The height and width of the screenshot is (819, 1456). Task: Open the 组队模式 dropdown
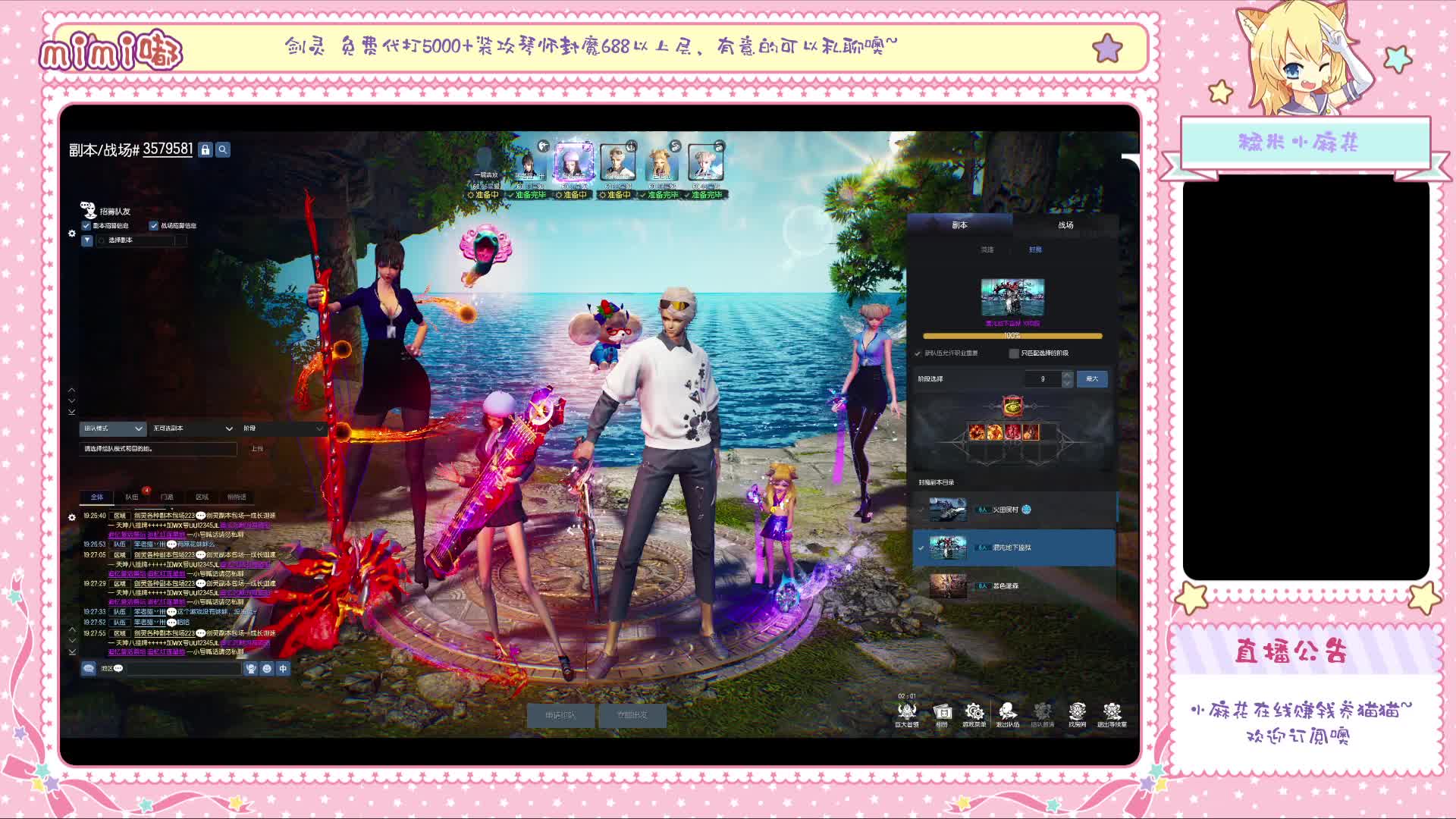pos(112,428)
